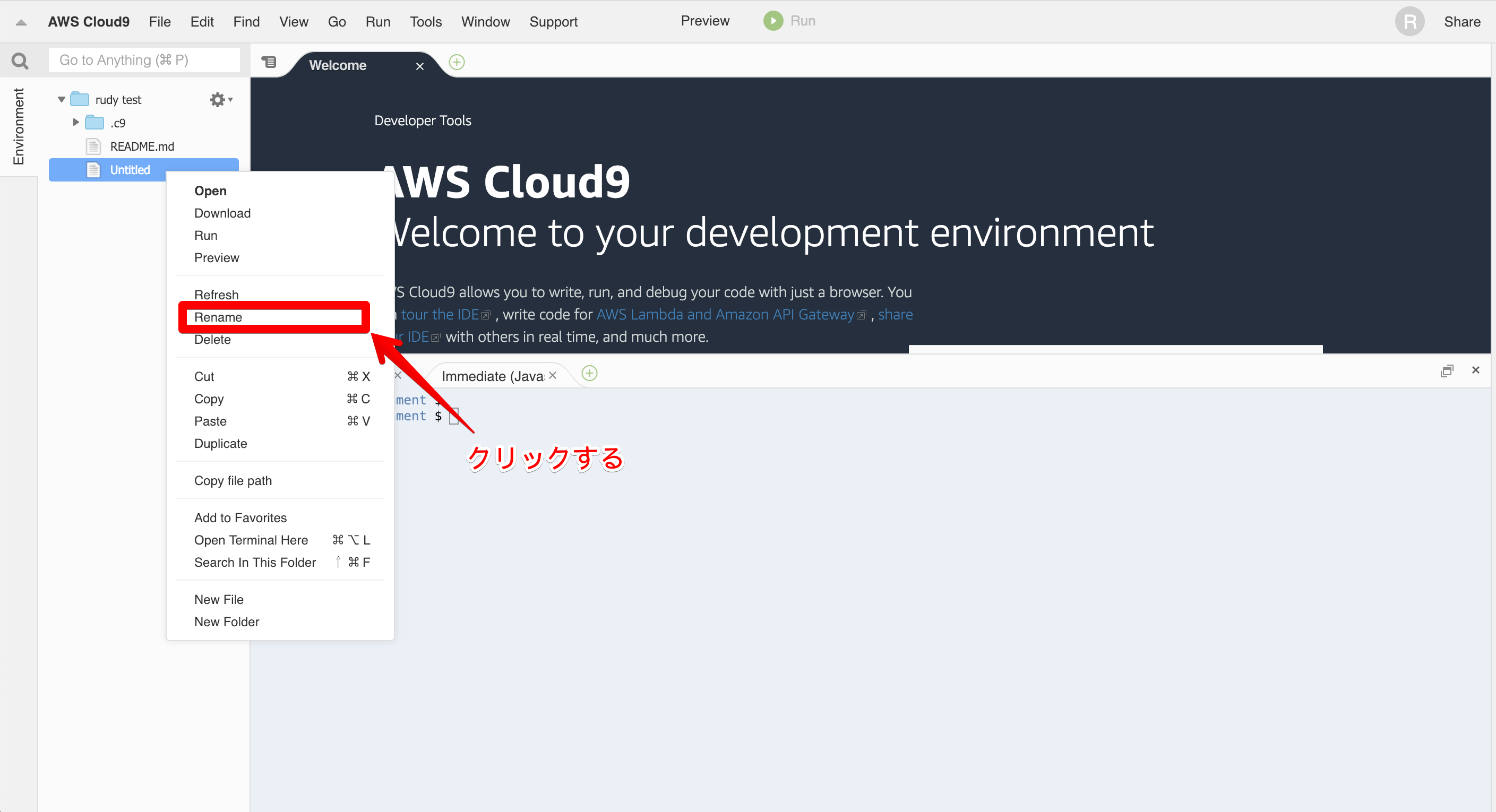This screenshot has width=1496, height=812.
Task: Open the tab list icon beside Welcome
Action: point(269,62)
